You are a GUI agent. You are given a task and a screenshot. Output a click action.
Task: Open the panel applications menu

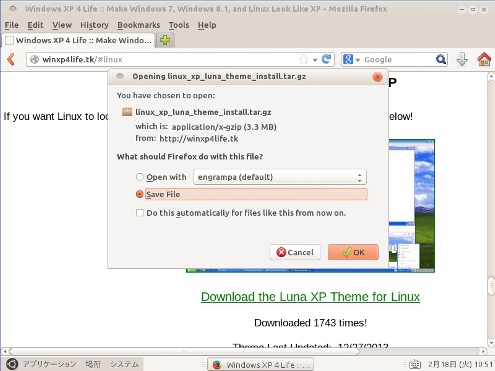(x=49, y=364)
